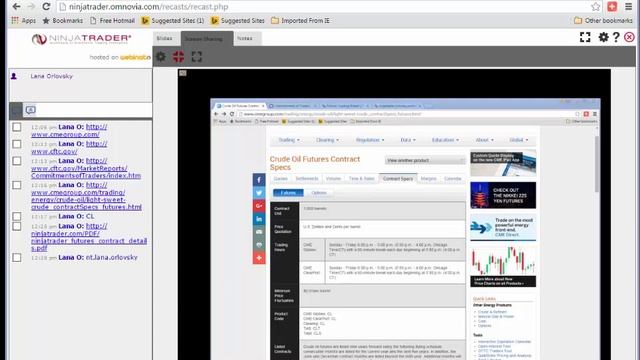640x360 pixels.
Task: Open settings gear at the top right of the webinar
Action: click(603, 37)
